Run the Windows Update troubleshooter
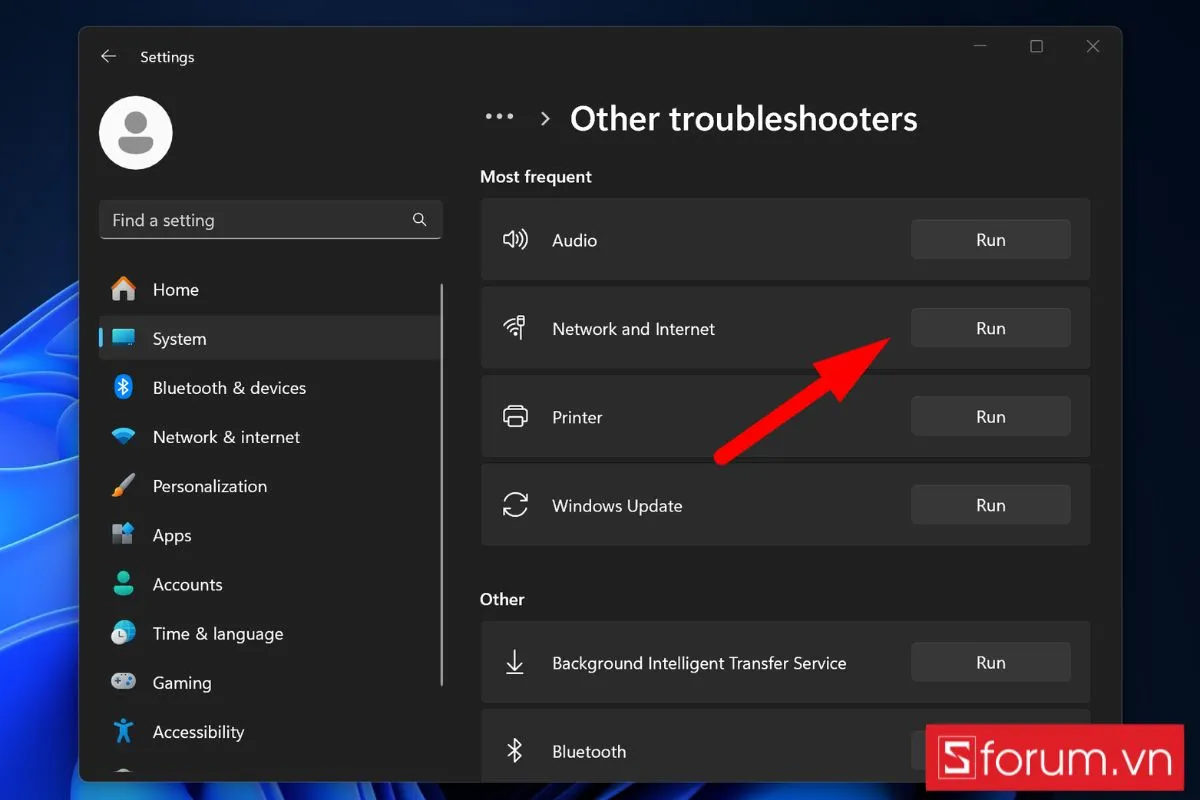Viewport: 1200px width, 800px height. (x=990, y=505)
